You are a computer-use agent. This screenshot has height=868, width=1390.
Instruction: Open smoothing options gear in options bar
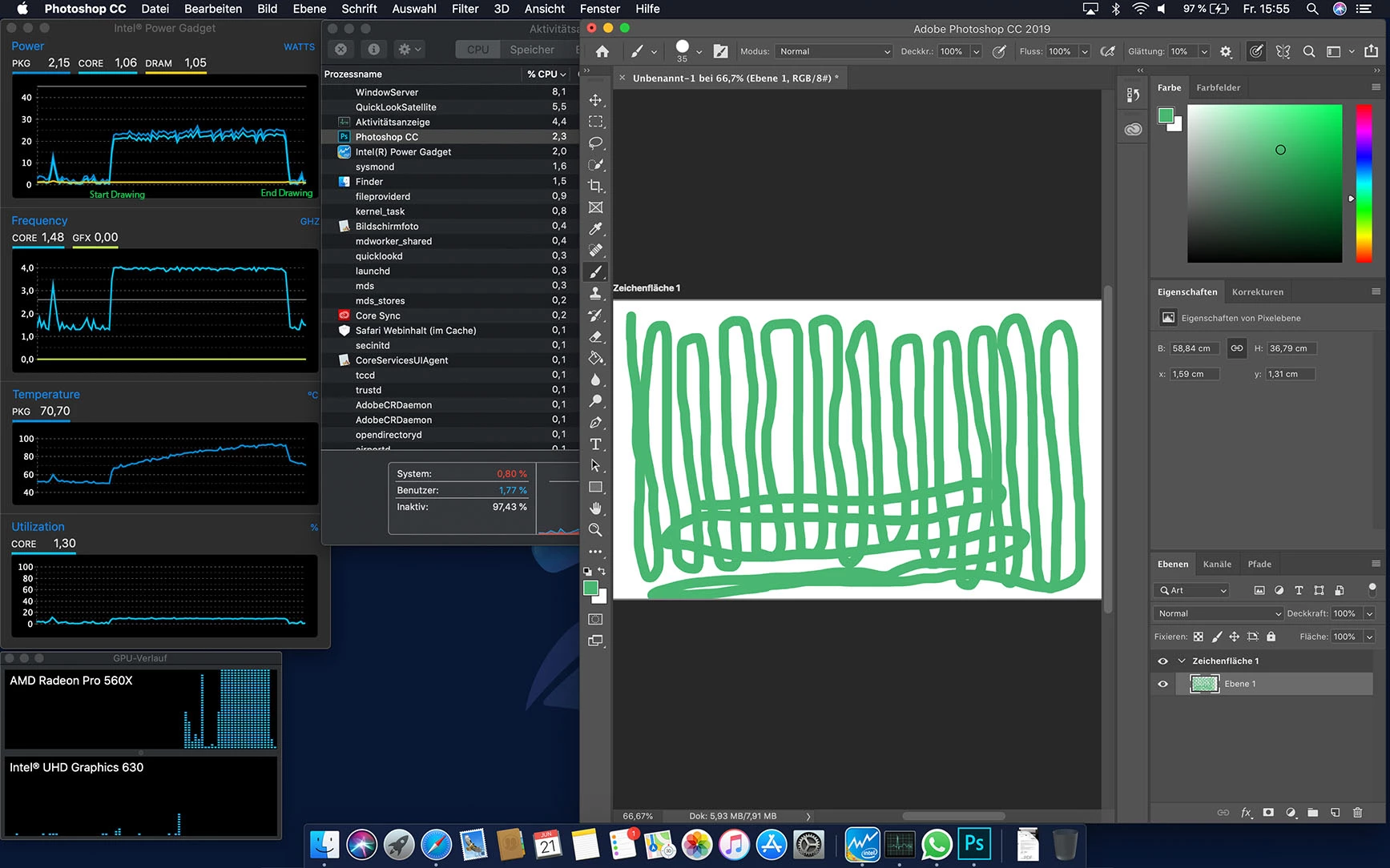point(1226,51)
